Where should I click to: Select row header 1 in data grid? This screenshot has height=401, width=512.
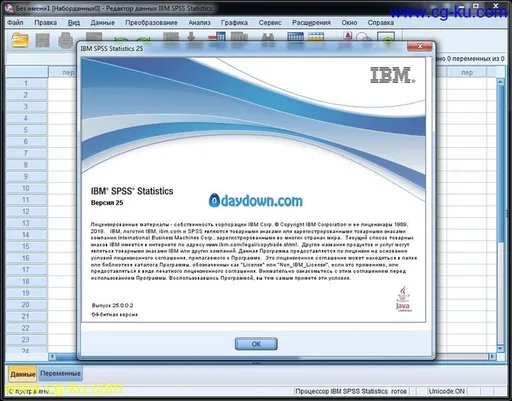coord(26,83)
